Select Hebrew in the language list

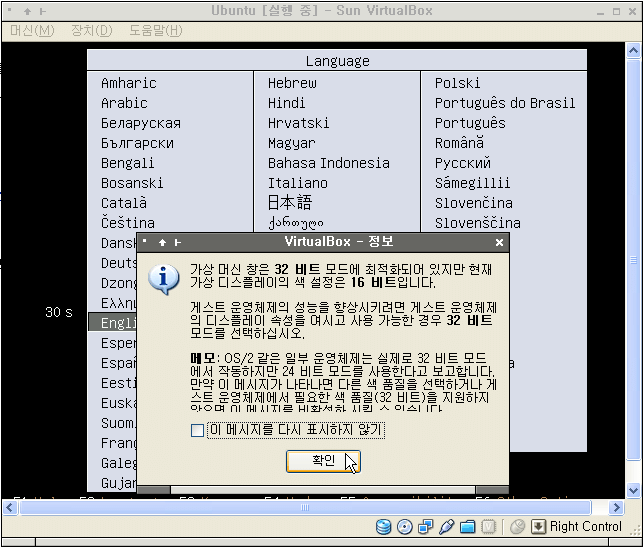point(292,83)
